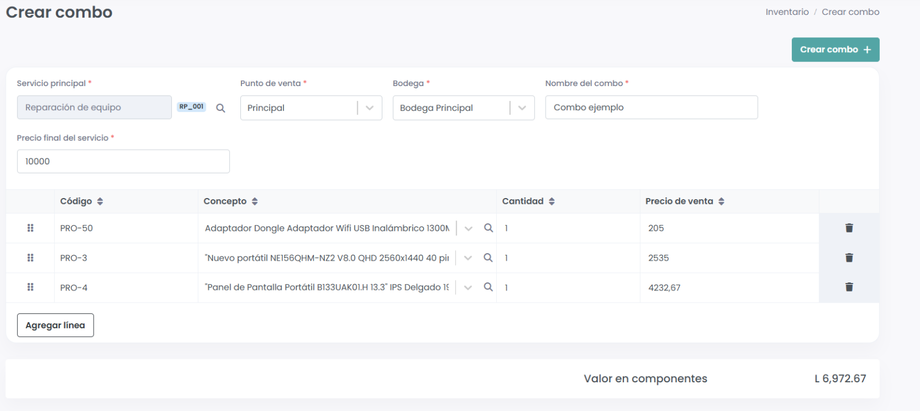Focus the Precio final del servicio input
This screenshot has width=920, height=411.
[123, 161]
